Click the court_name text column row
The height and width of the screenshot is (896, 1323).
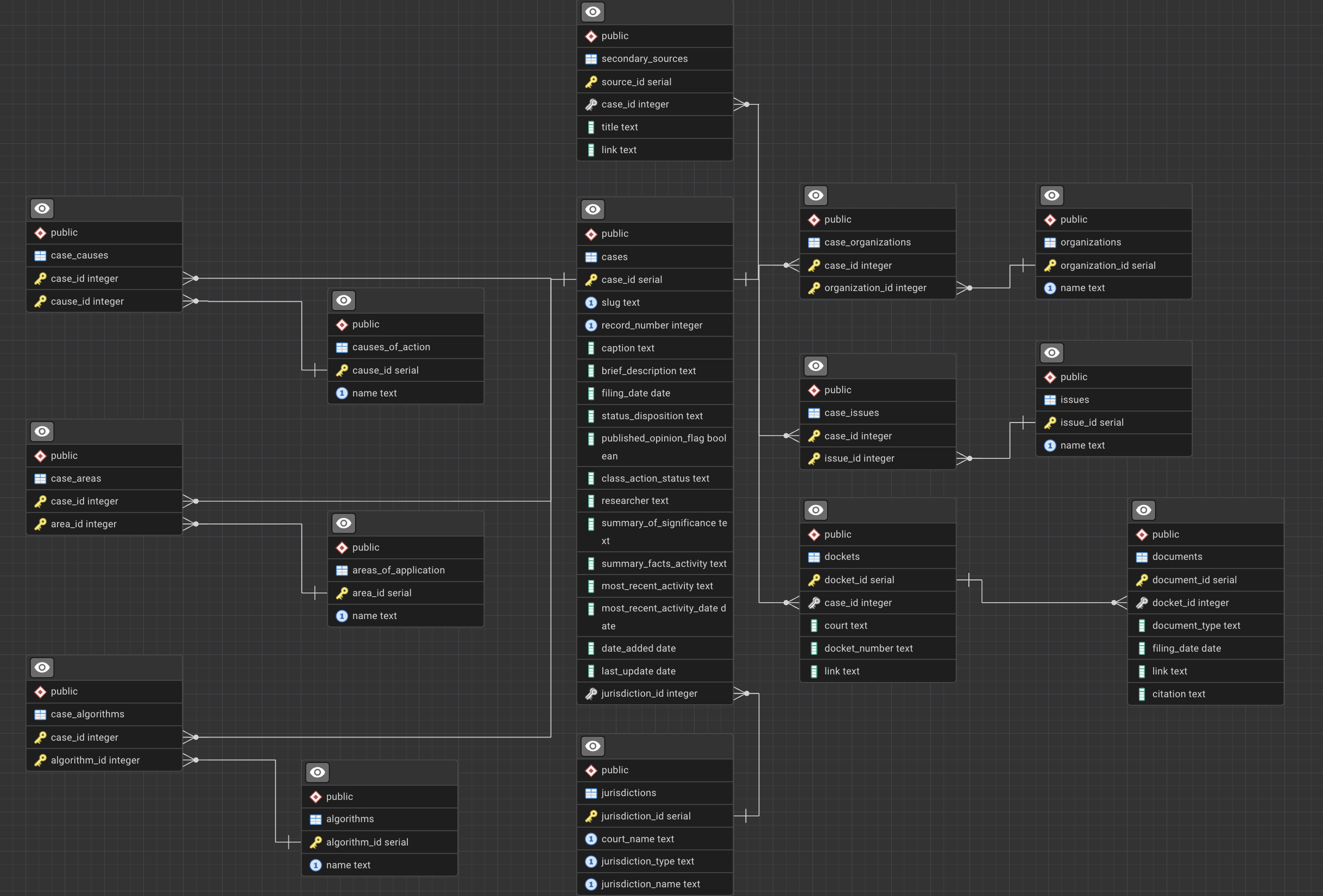(x=638, y=838)
